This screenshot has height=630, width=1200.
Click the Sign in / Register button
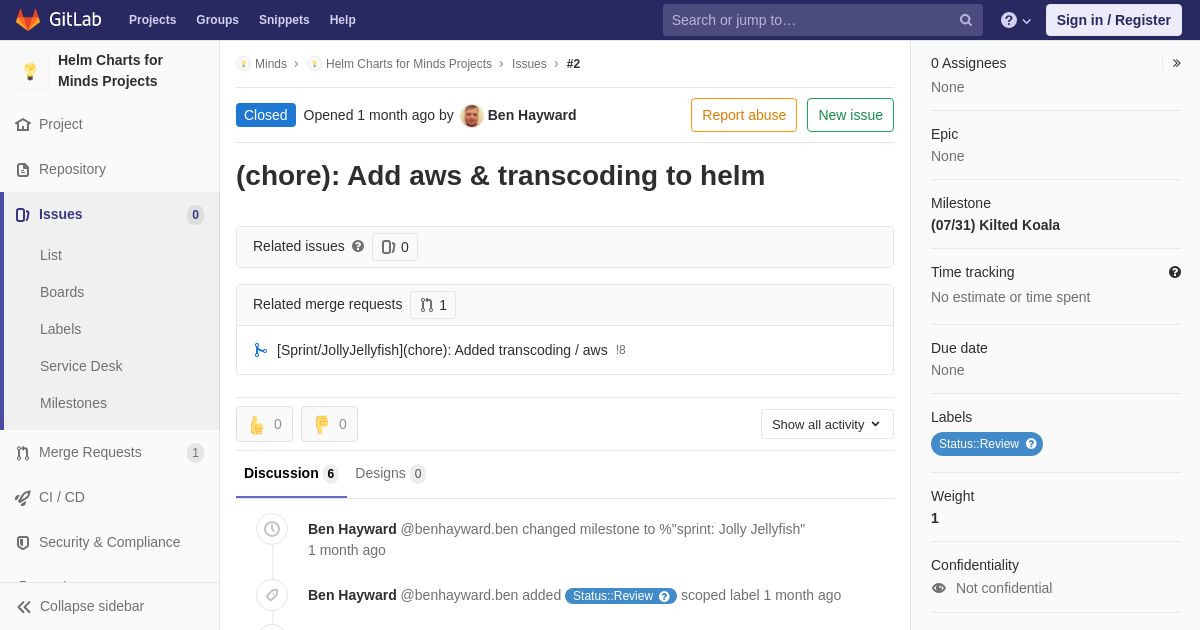[x=1114, y=20]
